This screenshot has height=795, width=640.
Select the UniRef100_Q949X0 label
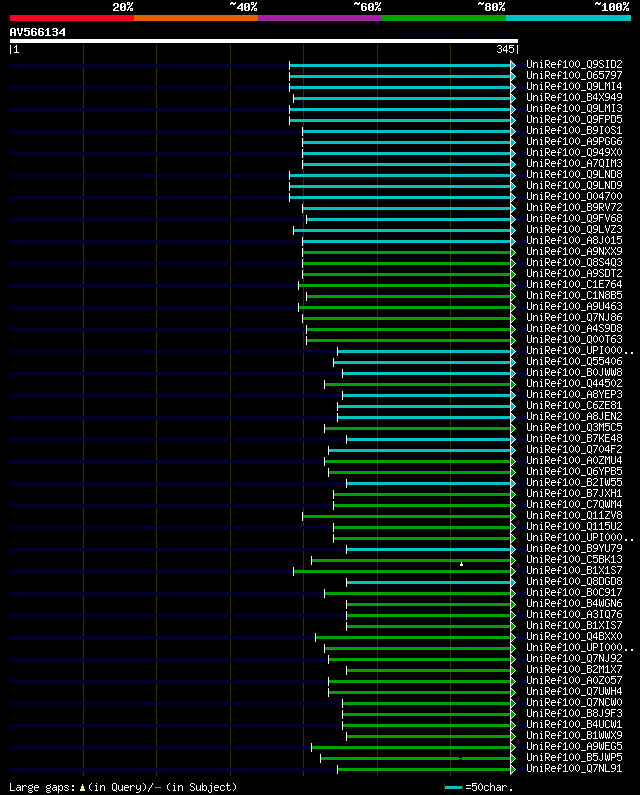pyautogui.click(x=574, y=153)
